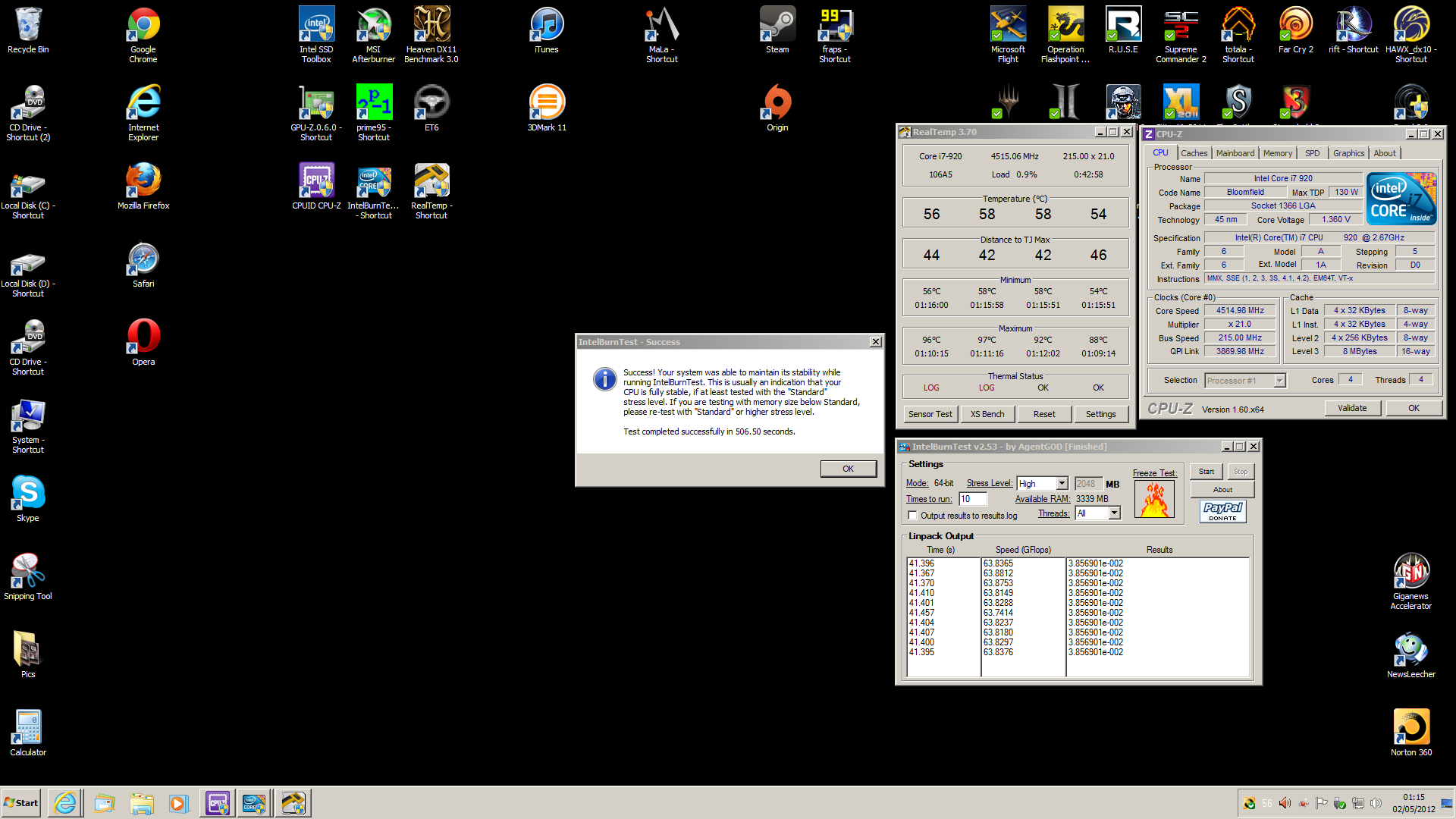Screen dimensions: 1456x819
Task: Click the Times to run input field
Action: [x=973, y=499]
